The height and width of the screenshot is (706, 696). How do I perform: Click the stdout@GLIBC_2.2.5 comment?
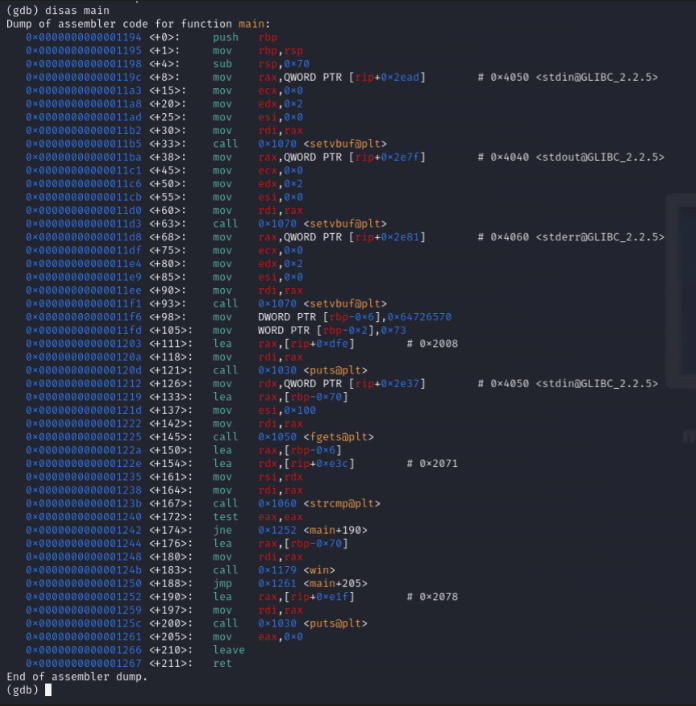coord(598,157)
